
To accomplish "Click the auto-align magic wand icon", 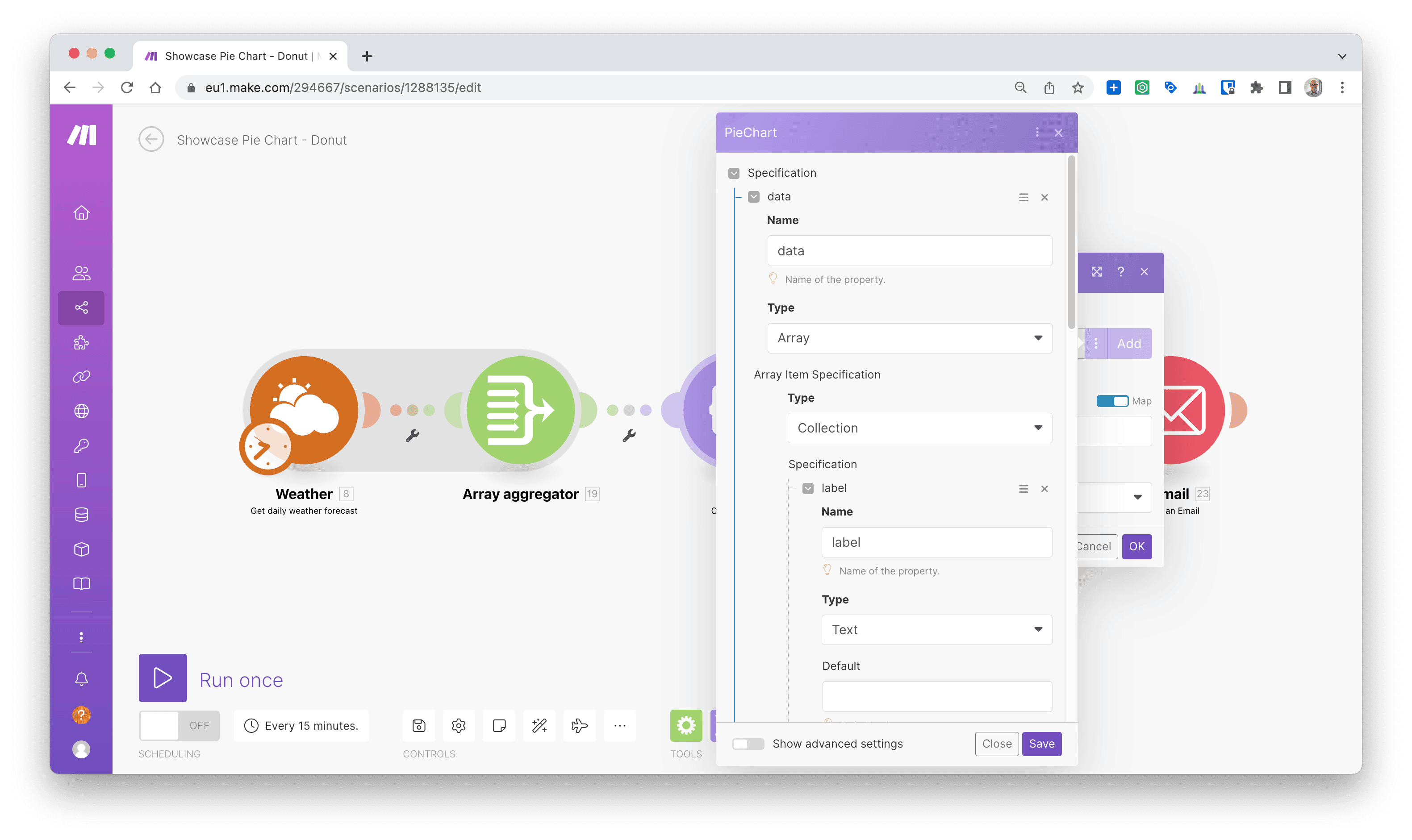I will 539,725.
